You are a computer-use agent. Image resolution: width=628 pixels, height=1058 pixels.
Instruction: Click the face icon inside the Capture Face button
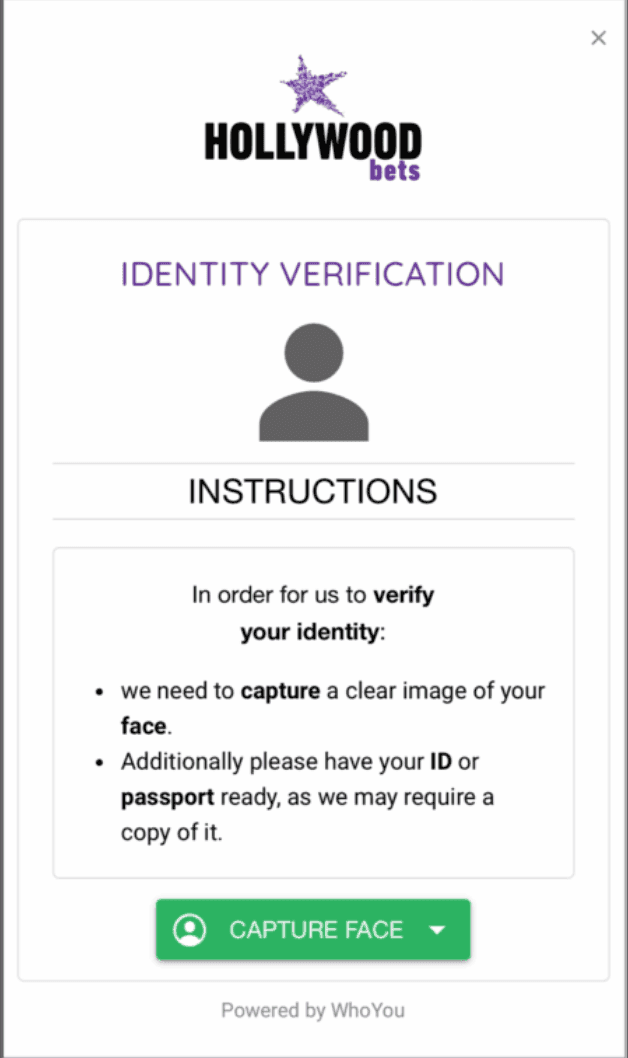pyautogui.click(x=191, y=929)
